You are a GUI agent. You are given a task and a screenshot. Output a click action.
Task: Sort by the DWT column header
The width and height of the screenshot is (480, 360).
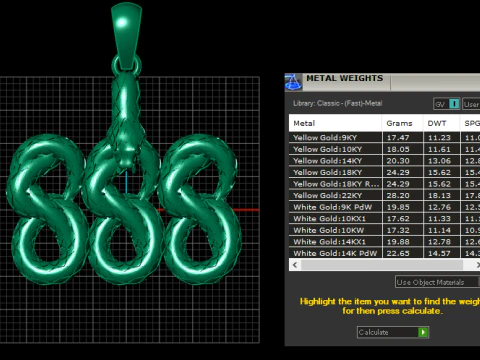[441, 123]
